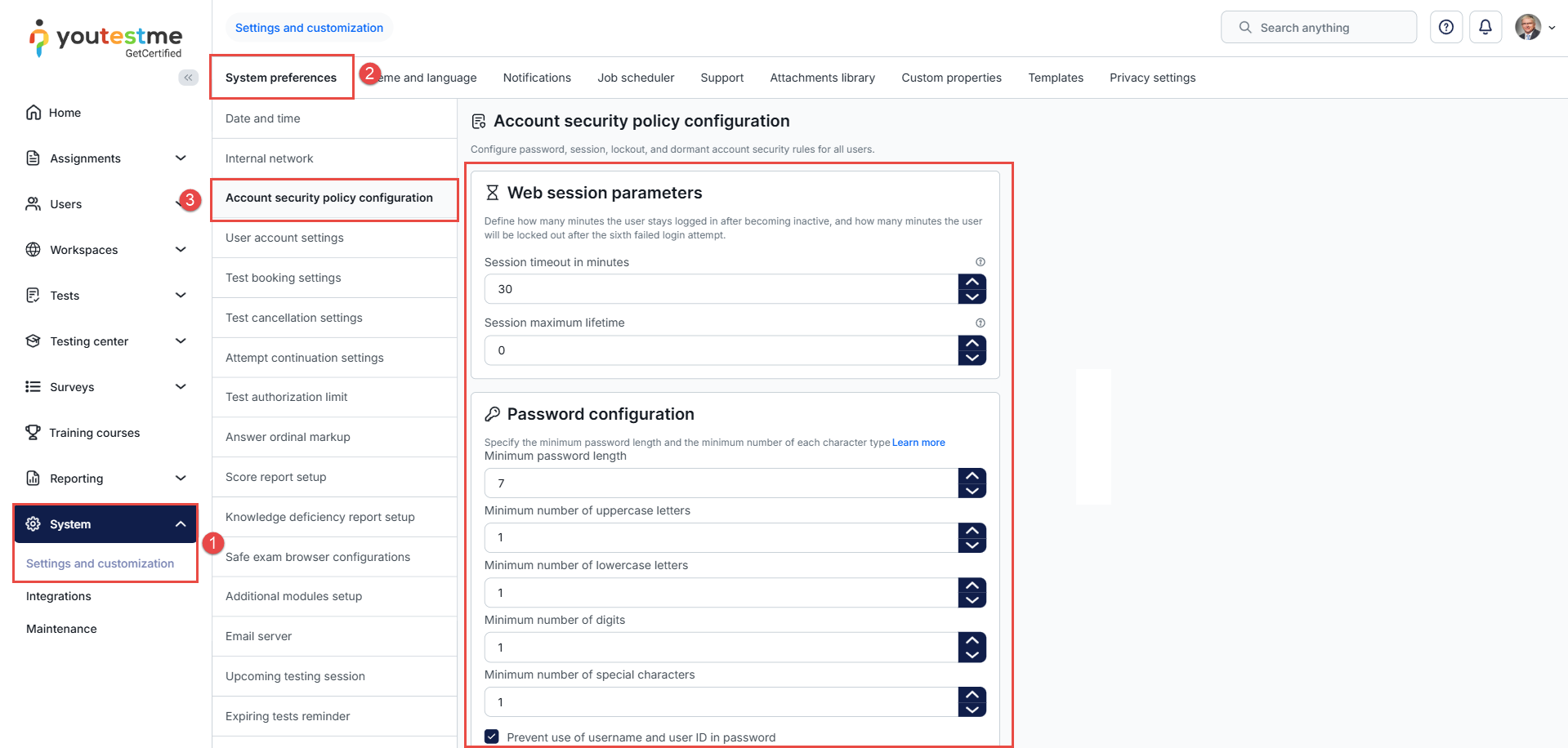Click the Training courses trophy icon
This screenshot has height=748, width=1568.
pyautogui.click(x=33, y=433)
